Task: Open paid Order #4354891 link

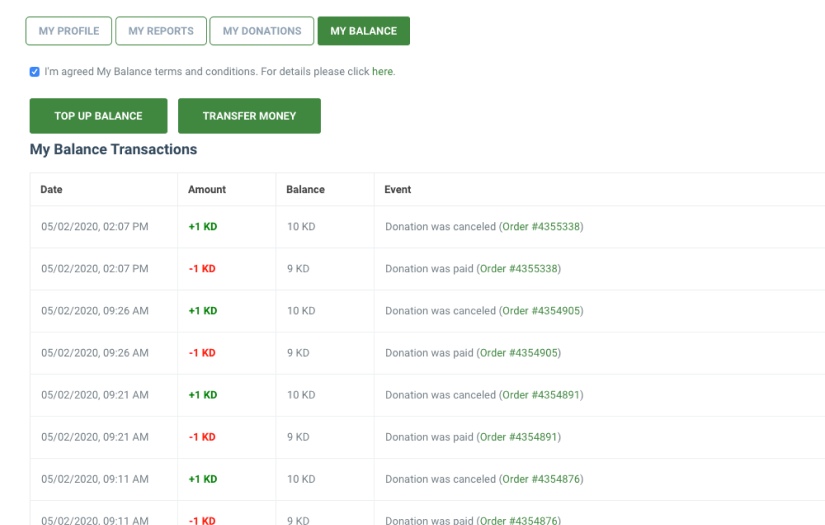Action: (x=519, y=437)
